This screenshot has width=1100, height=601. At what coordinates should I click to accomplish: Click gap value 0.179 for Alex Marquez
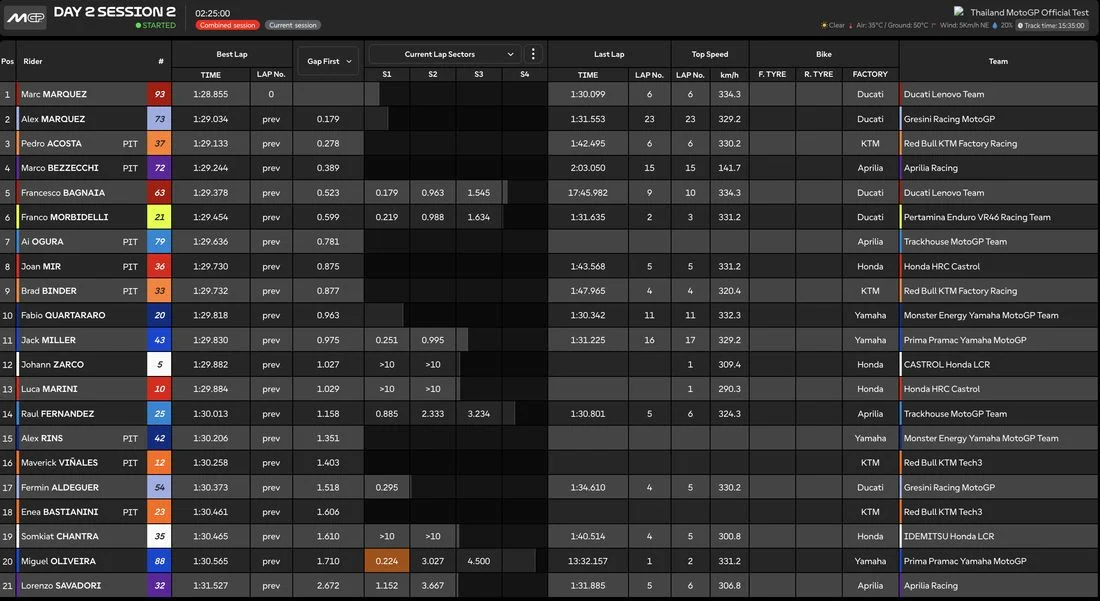coord(328,119)
